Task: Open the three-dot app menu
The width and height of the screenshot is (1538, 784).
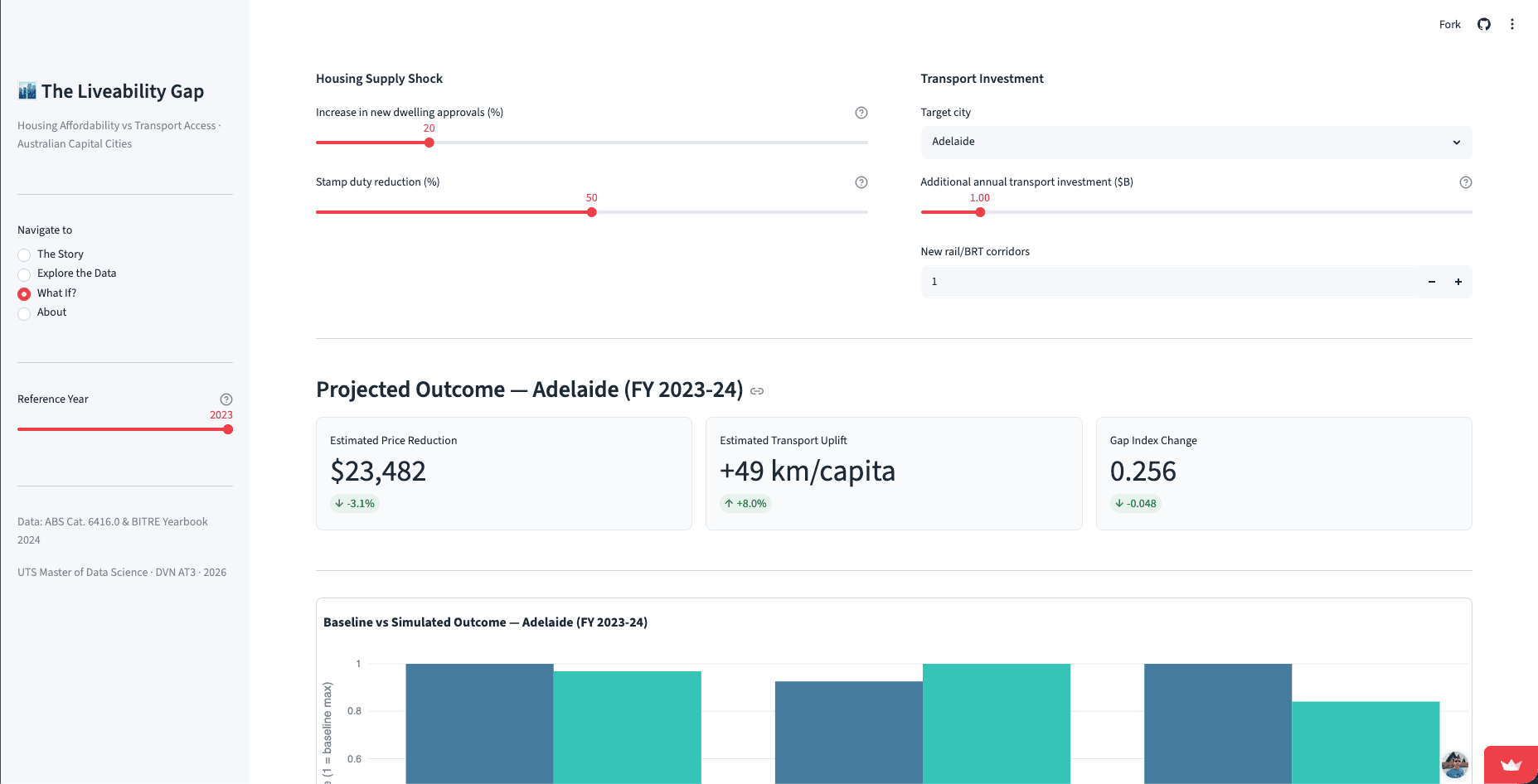Action: pos(1512,24)
